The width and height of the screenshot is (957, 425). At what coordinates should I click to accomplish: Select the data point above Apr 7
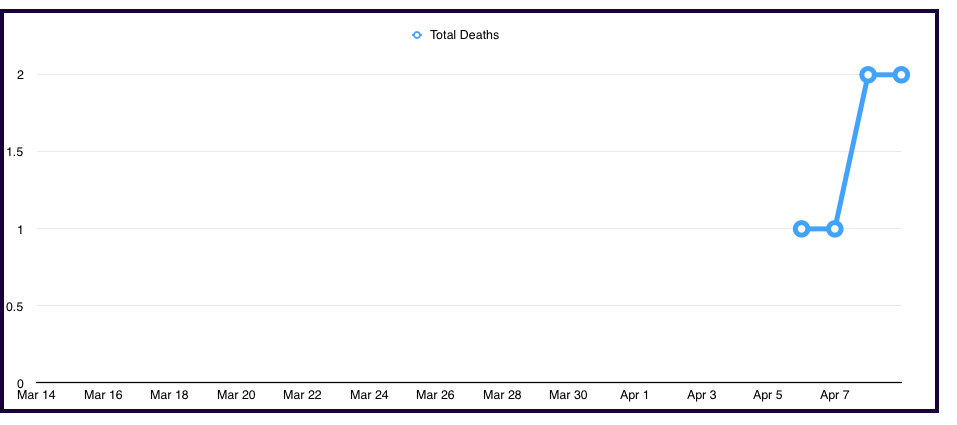835,229
